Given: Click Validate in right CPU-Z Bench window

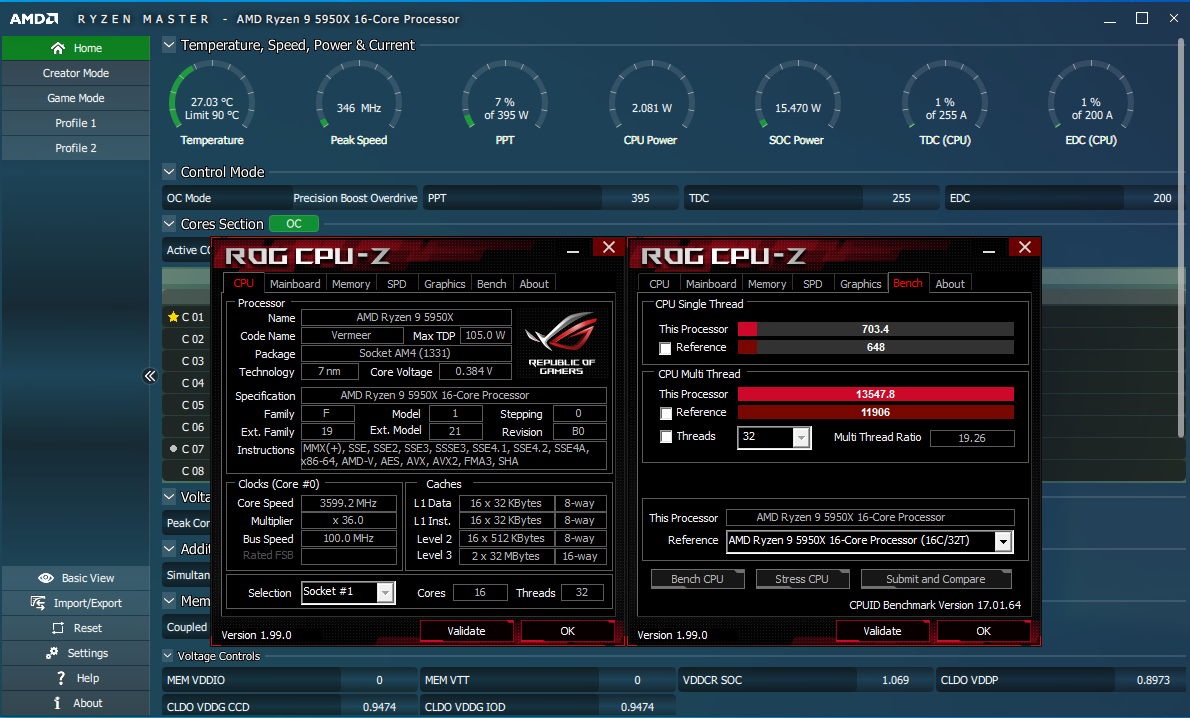Looking at the screenshot, I should (882, 631).
